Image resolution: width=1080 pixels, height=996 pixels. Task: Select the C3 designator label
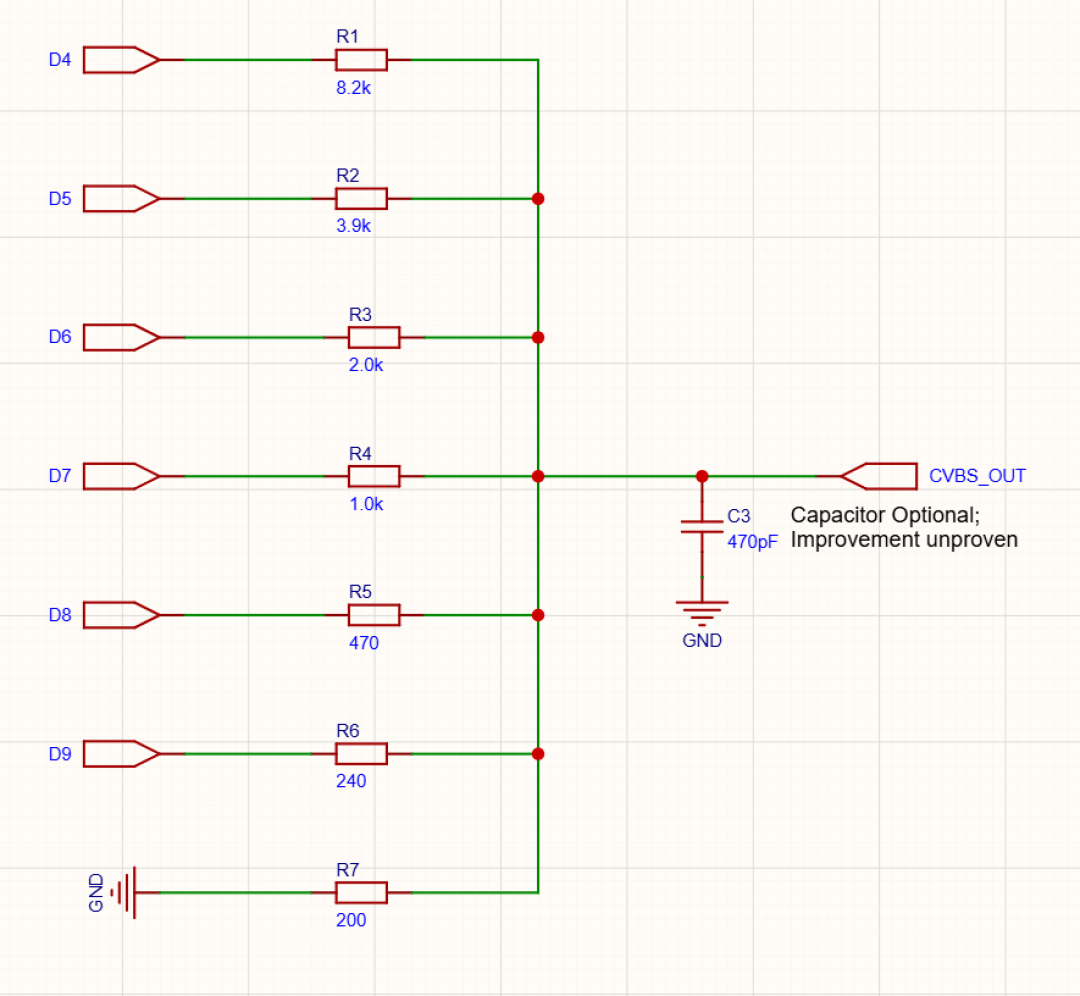pyautogui.click(x=739, y=516)
